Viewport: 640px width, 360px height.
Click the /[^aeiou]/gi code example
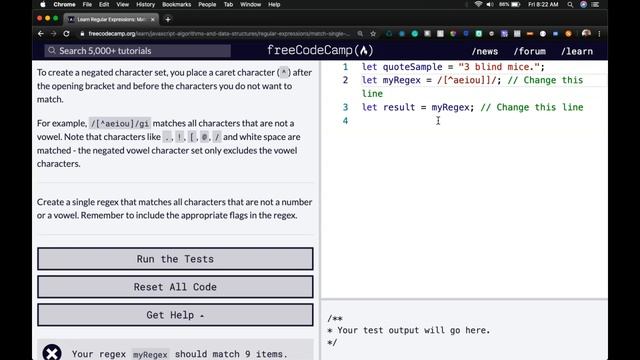click(120, 123)
